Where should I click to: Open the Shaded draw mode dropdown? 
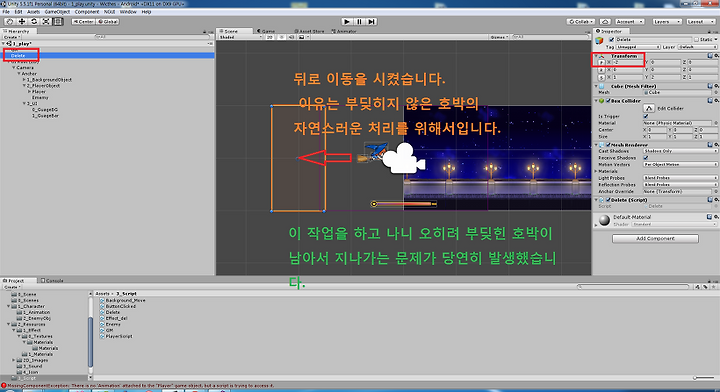click(x=240, y=37)
